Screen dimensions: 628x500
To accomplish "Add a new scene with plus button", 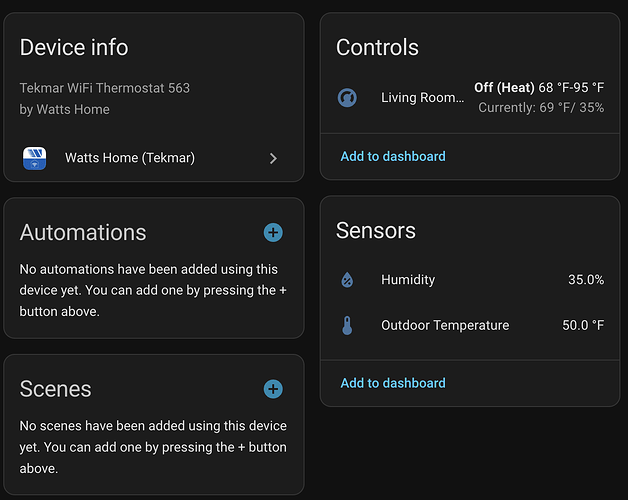I will [x=273, y=389].
